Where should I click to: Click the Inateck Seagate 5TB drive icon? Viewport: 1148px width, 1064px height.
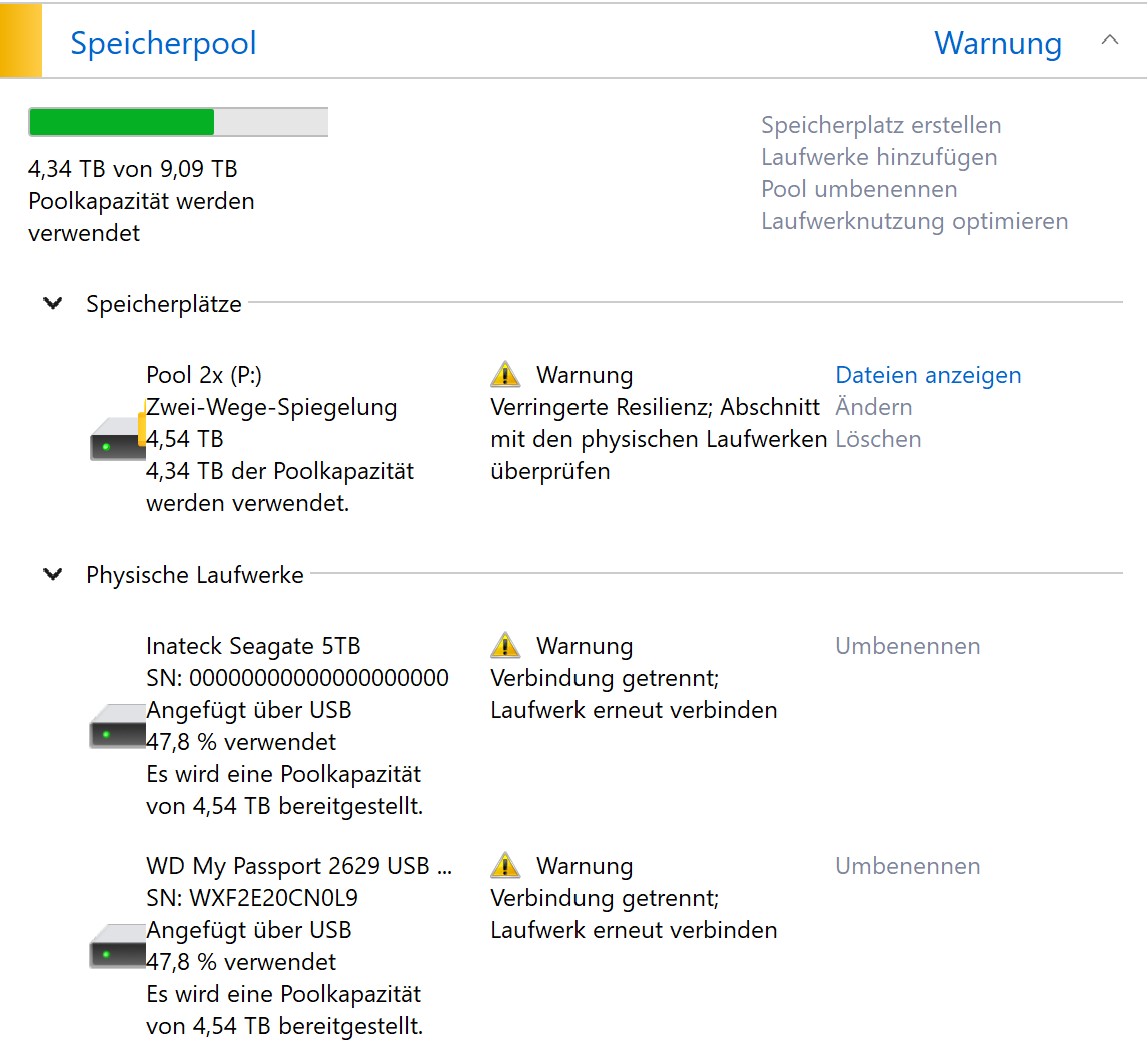click(118, 726)
